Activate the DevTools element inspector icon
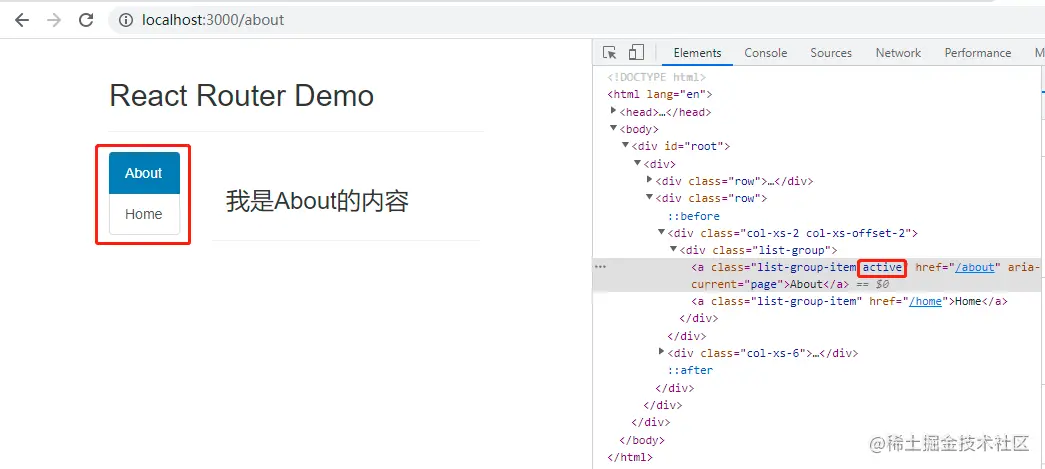This screenshot has height=469, width=1045. [x=609, y=53]
